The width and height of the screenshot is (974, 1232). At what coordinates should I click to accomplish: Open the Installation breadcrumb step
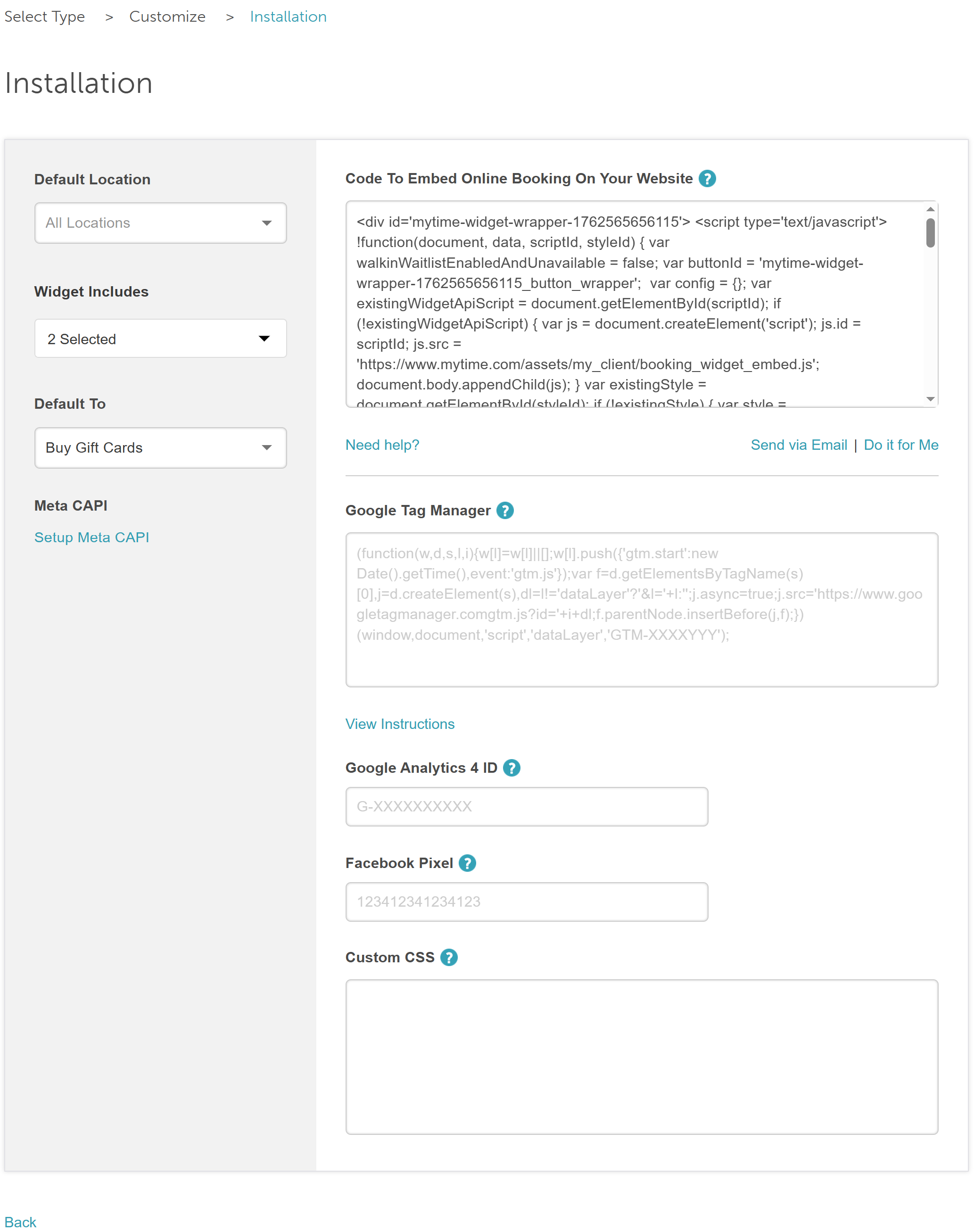tap(288, 17)
